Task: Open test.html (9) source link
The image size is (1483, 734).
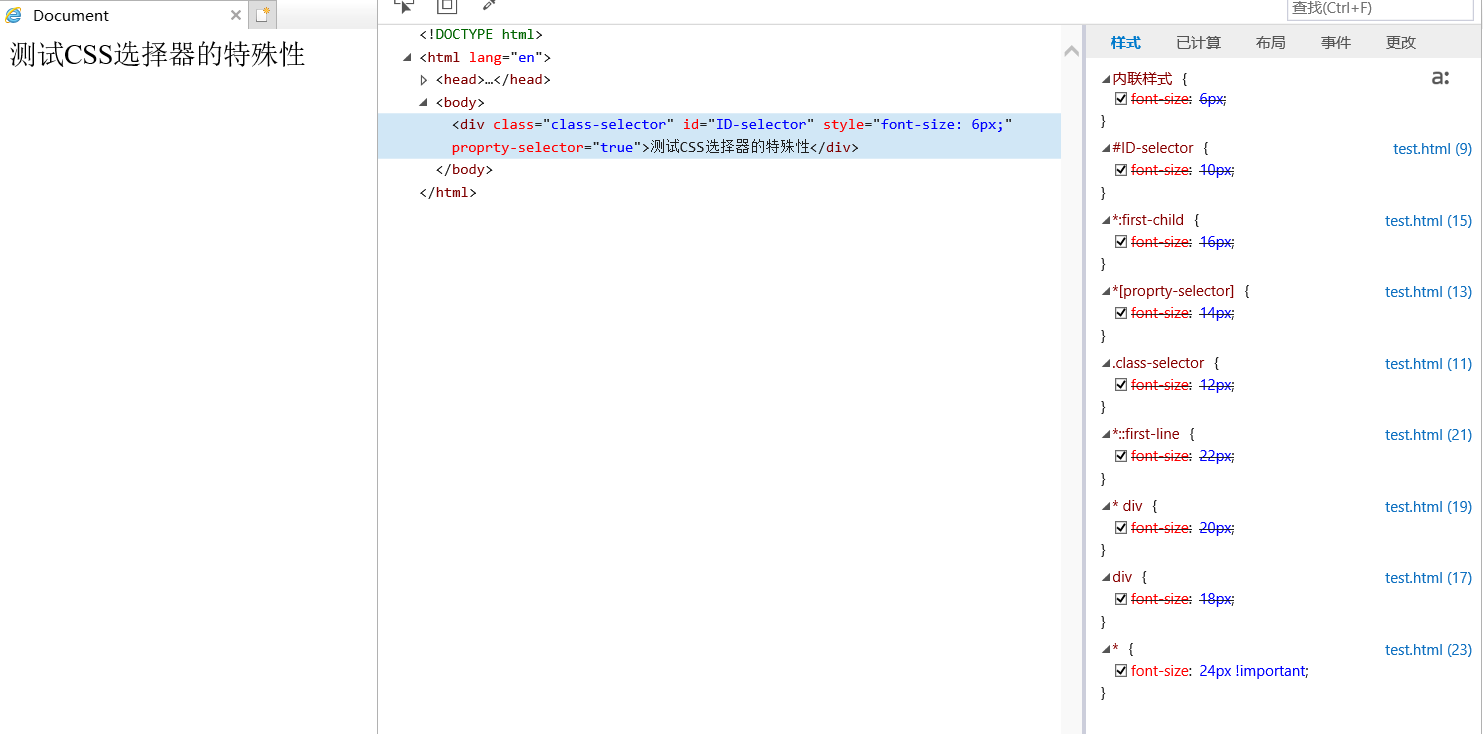Action: (x=1432, y=149)
